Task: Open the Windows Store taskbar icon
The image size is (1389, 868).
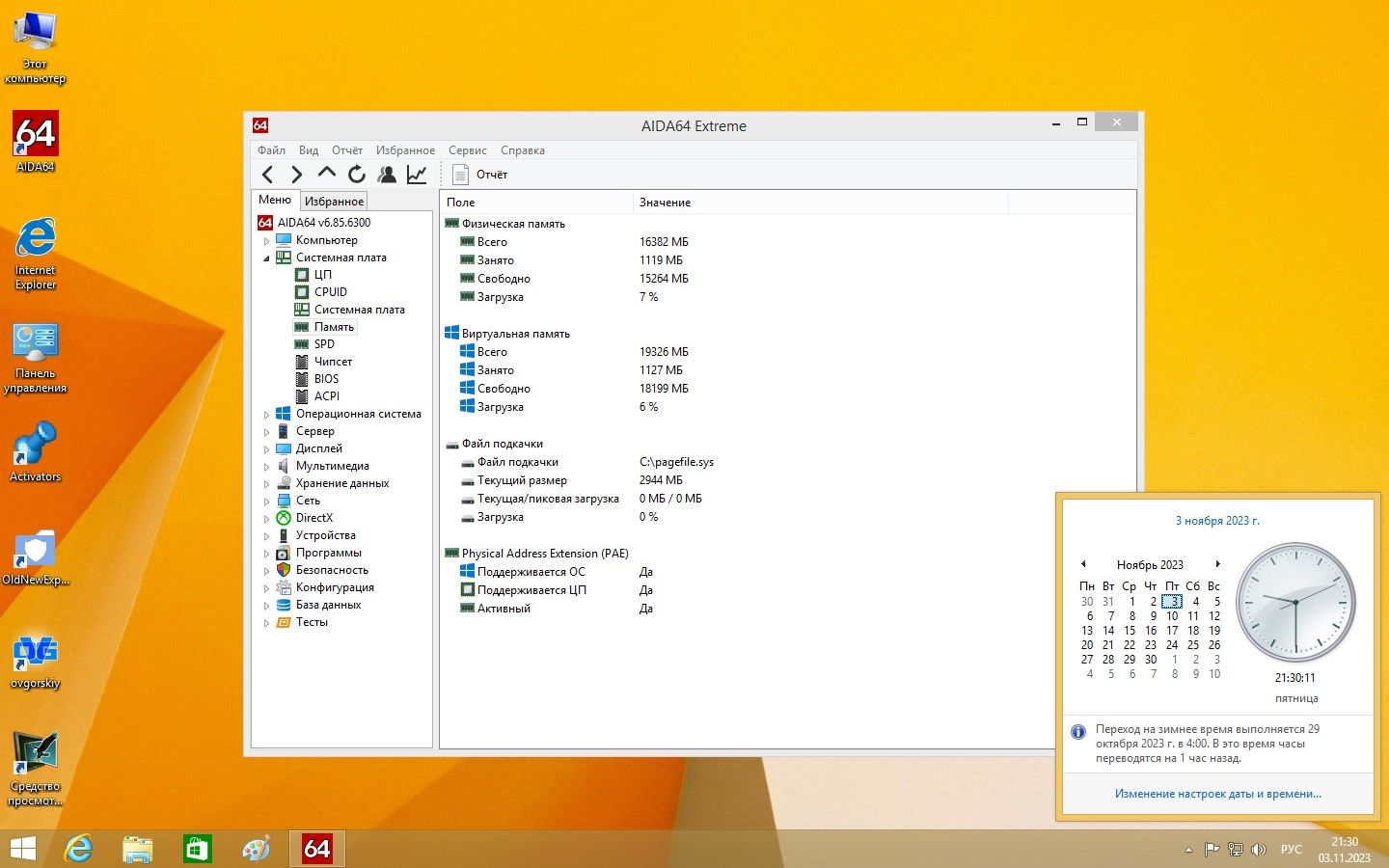Action: coord(197,849)
